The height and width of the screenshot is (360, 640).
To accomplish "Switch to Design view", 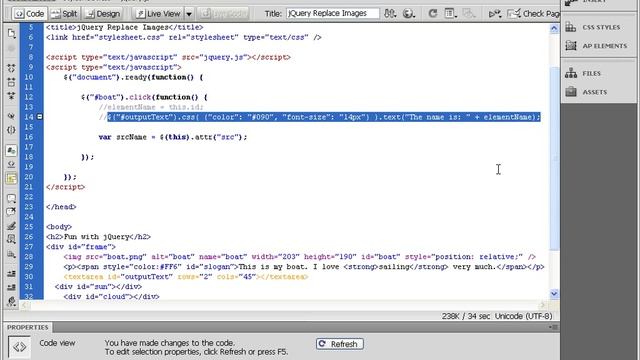I will click(x=103, y=14).
